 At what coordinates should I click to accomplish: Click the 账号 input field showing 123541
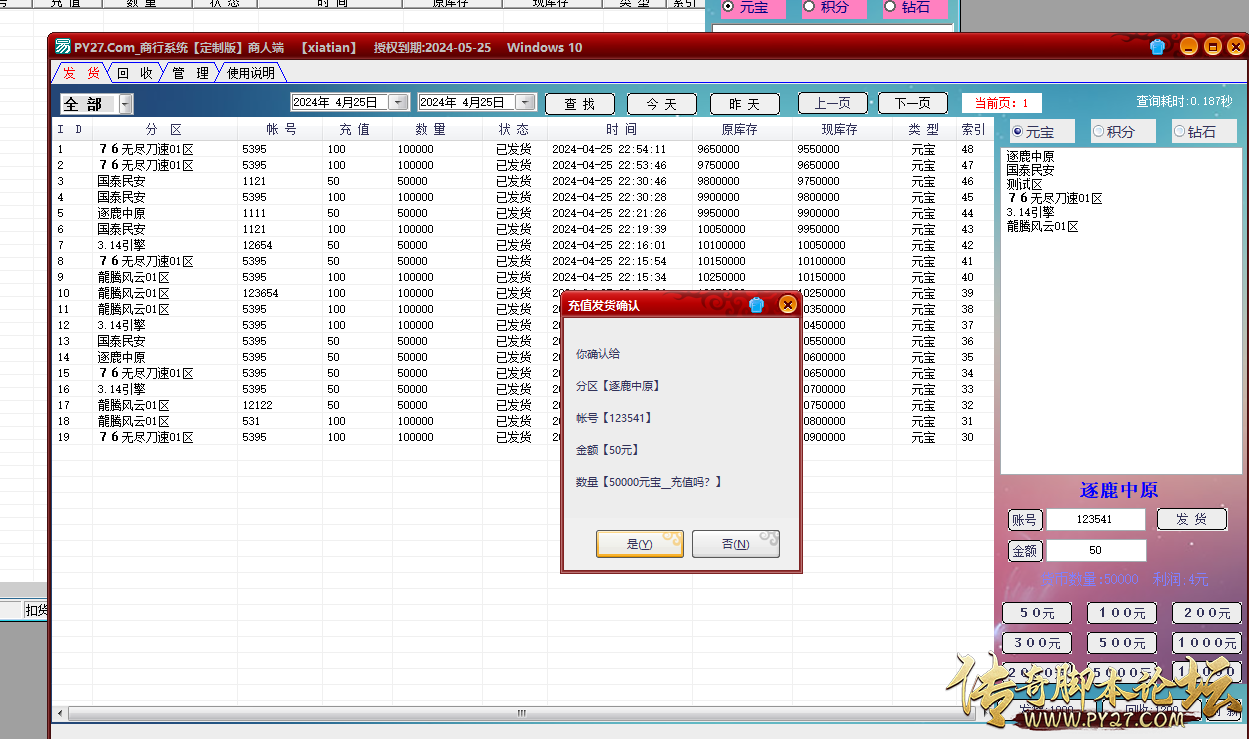click(1096, 520)
